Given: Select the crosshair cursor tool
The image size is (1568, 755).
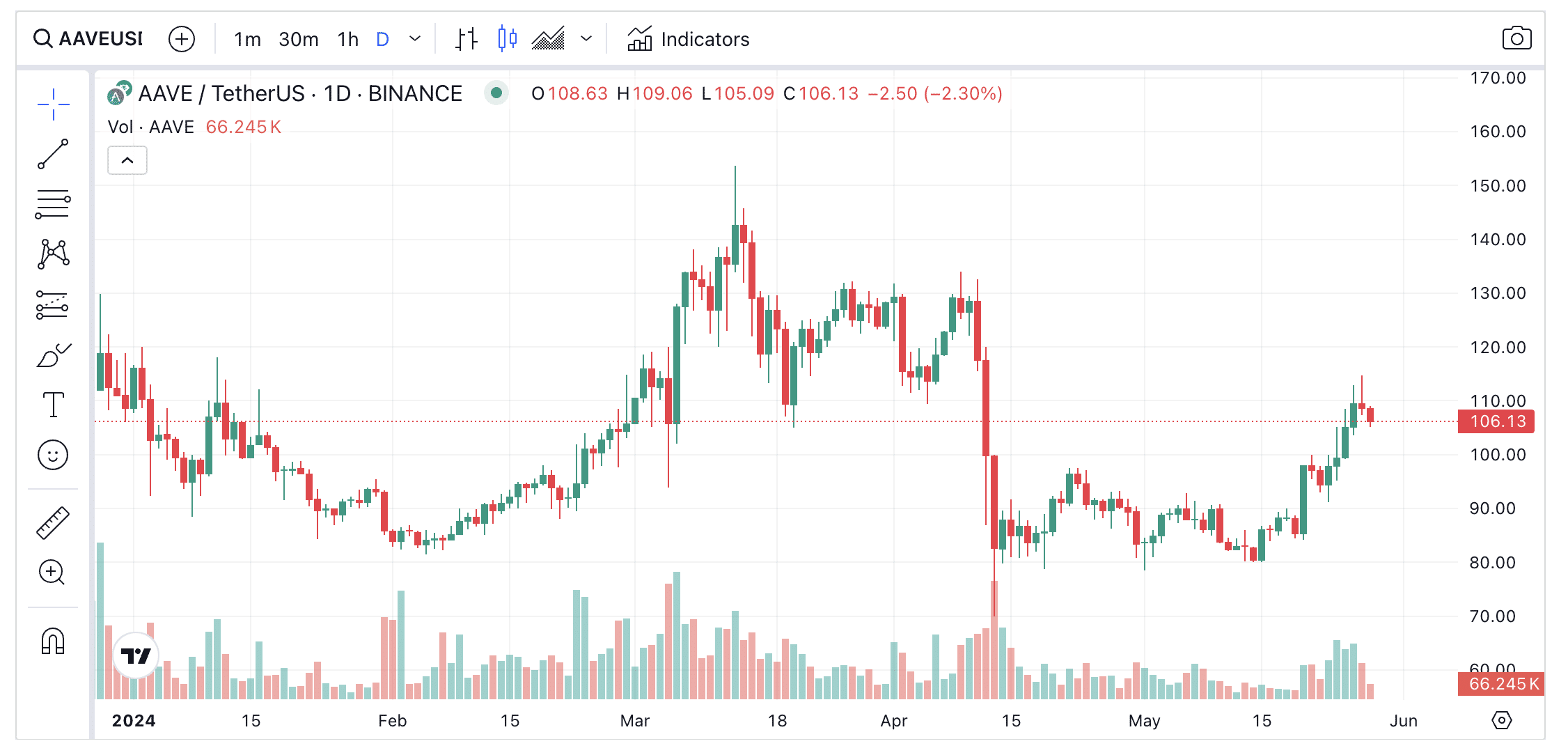Looking at the screenshot, I should tap(53, 104).
